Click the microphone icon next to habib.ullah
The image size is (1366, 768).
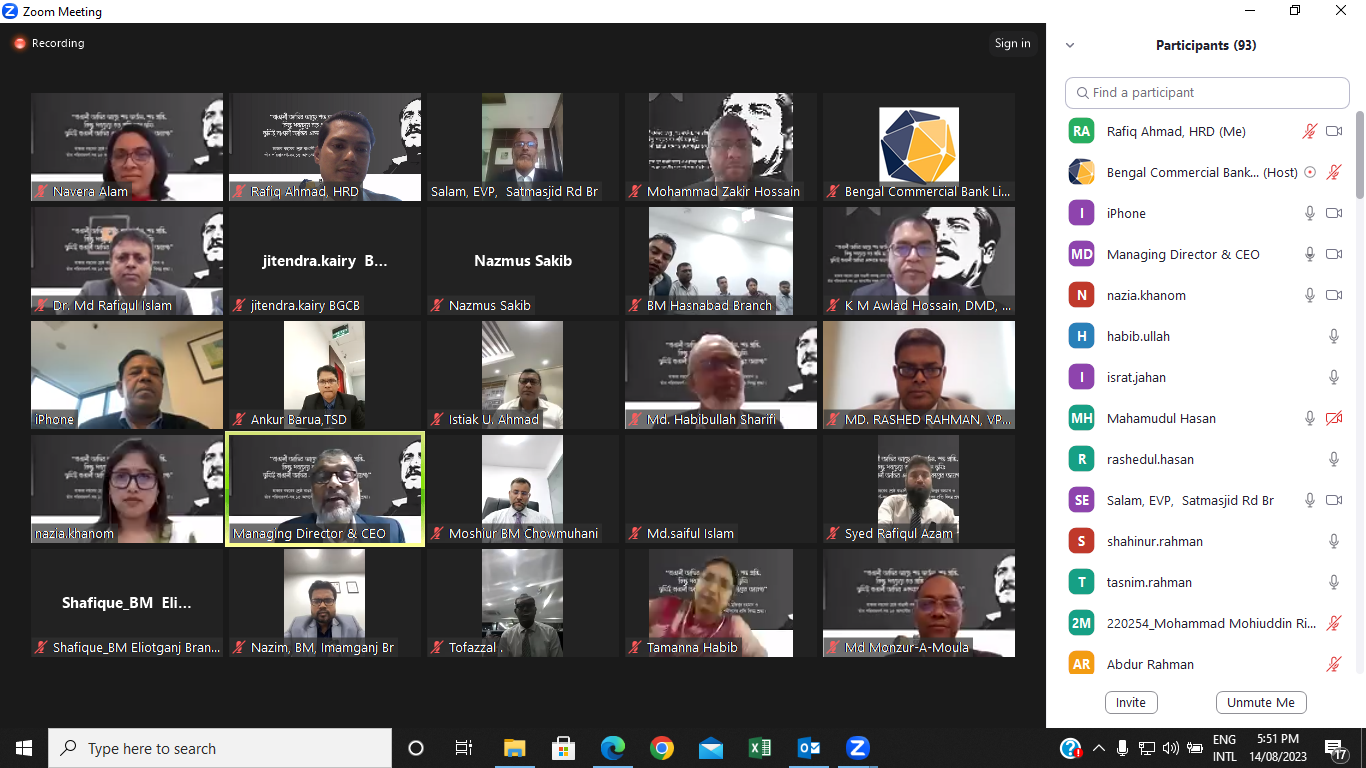1333,336
